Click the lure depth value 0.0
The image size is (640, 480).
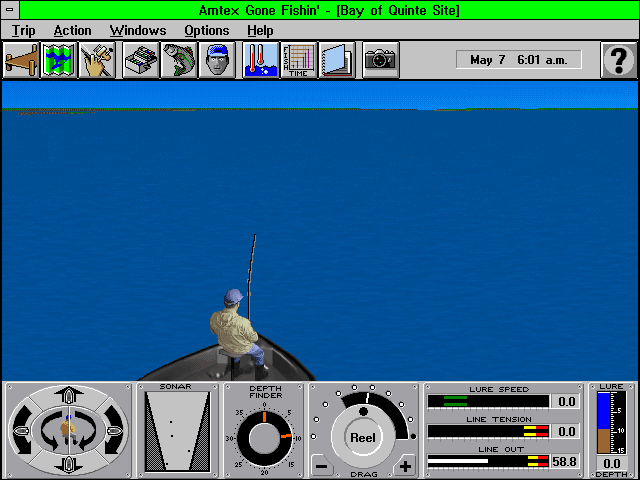tap(611, 464)
